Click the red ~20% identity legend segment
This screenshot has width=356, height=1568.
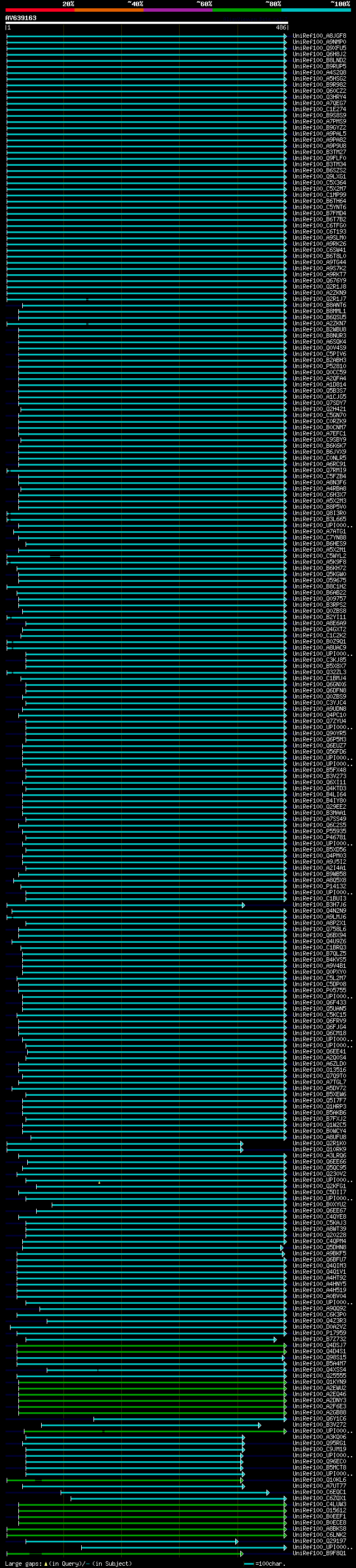click(39, 10)
